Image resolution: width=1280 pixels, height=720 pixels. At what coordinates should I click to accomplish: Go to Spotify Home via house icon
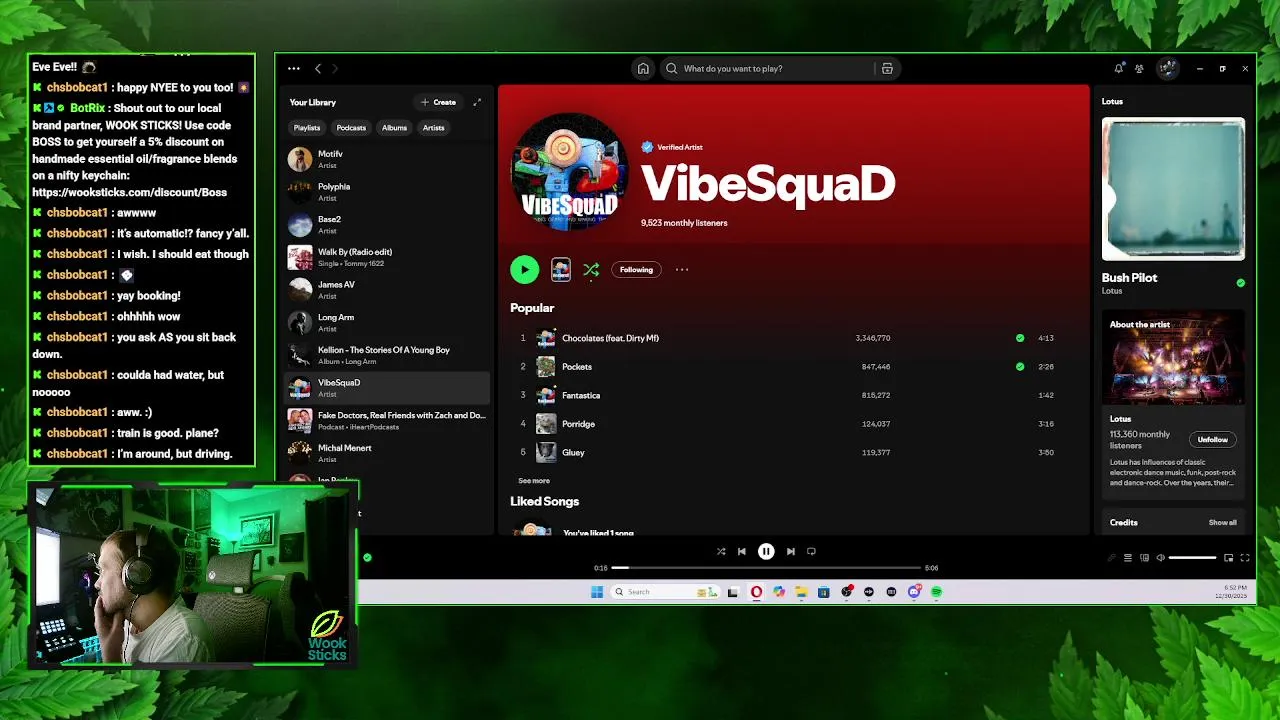643,69
